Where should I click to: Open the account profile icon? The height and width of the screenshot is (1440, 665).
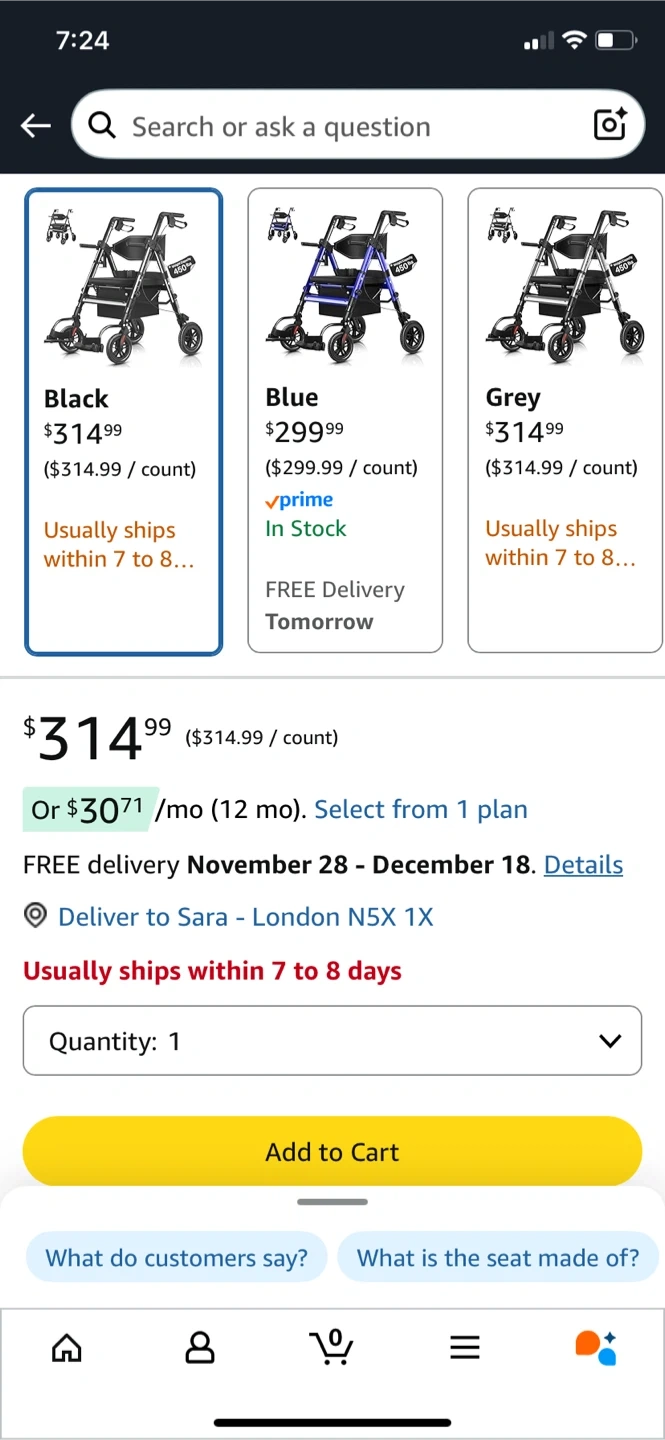(x=200, y=1348)
